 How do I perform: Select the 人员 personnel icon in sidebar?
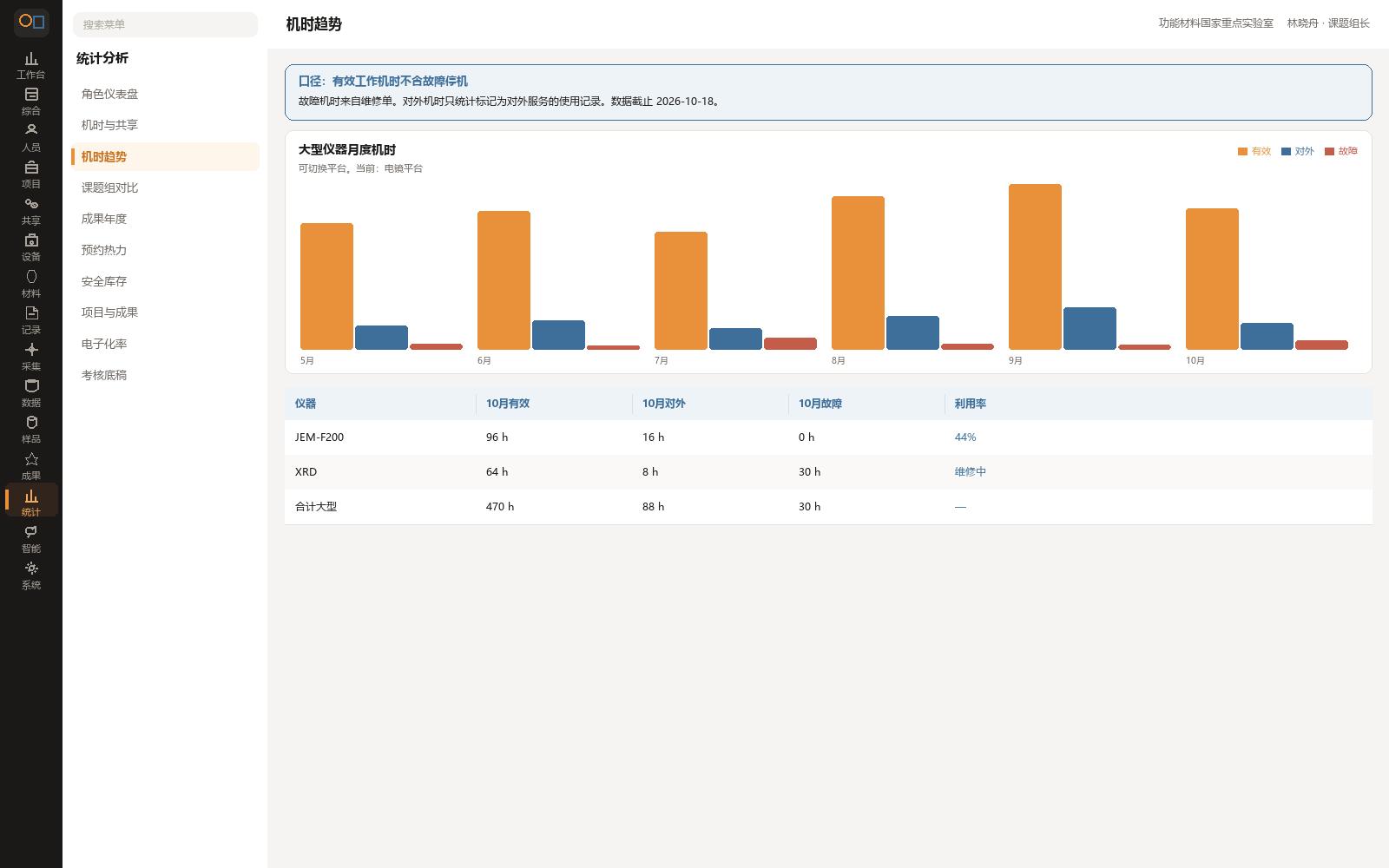coord(31,139)
